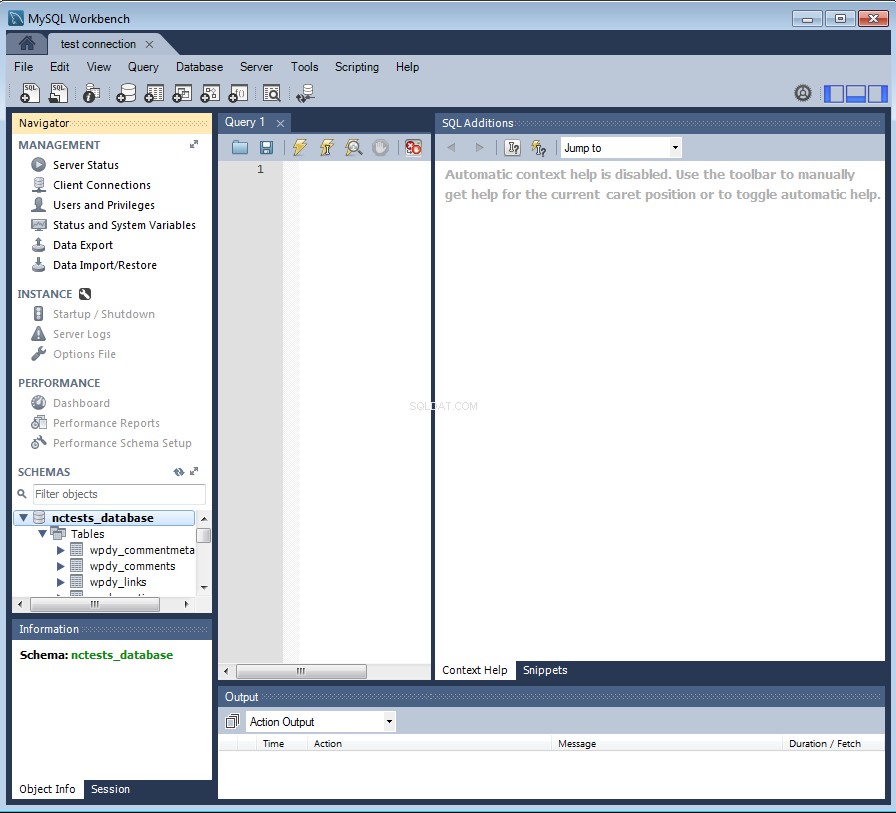
Task: Click the INSTANCE wrench icon
Action: [x=85, y=294]
